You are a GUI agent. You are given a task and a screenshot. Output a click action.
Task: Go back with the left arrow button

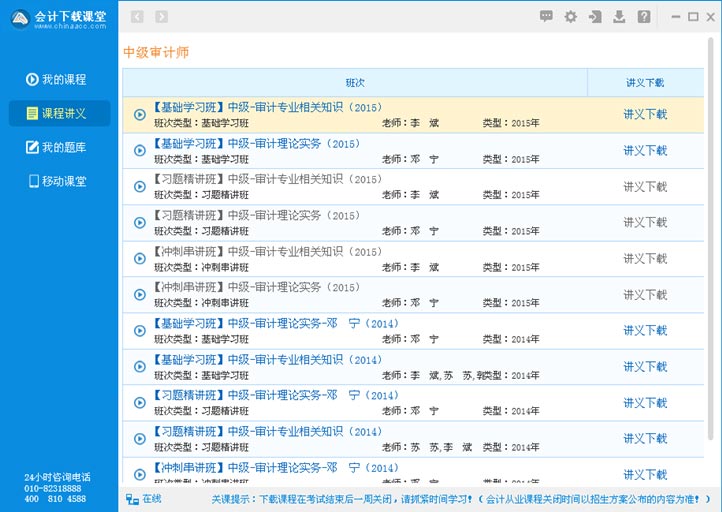coord(137,16)
